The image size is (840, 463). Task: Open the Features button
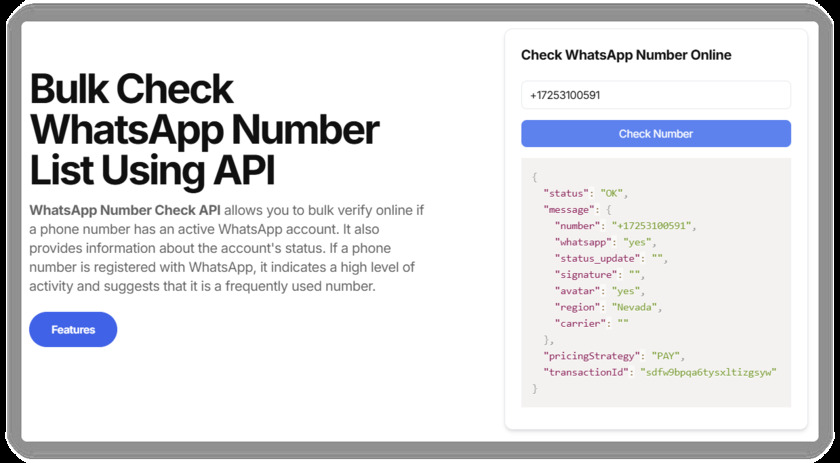[73, 330]
